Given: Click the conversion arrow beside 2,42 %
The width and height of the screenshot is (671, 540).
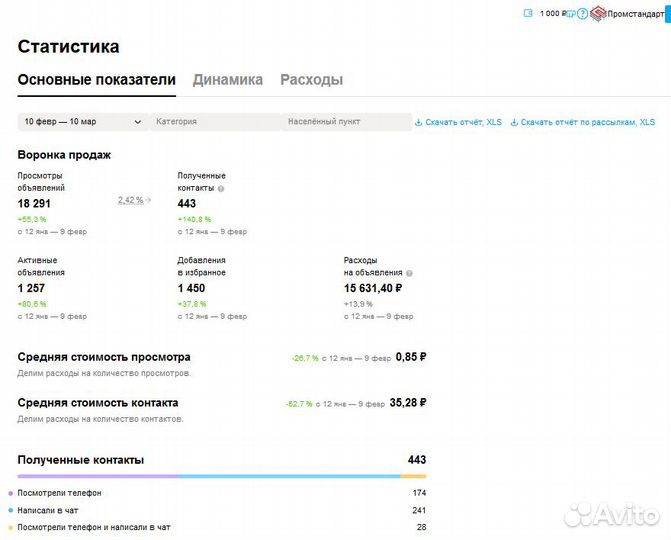Looking at the screenshot, I should (x=148, y=200).
